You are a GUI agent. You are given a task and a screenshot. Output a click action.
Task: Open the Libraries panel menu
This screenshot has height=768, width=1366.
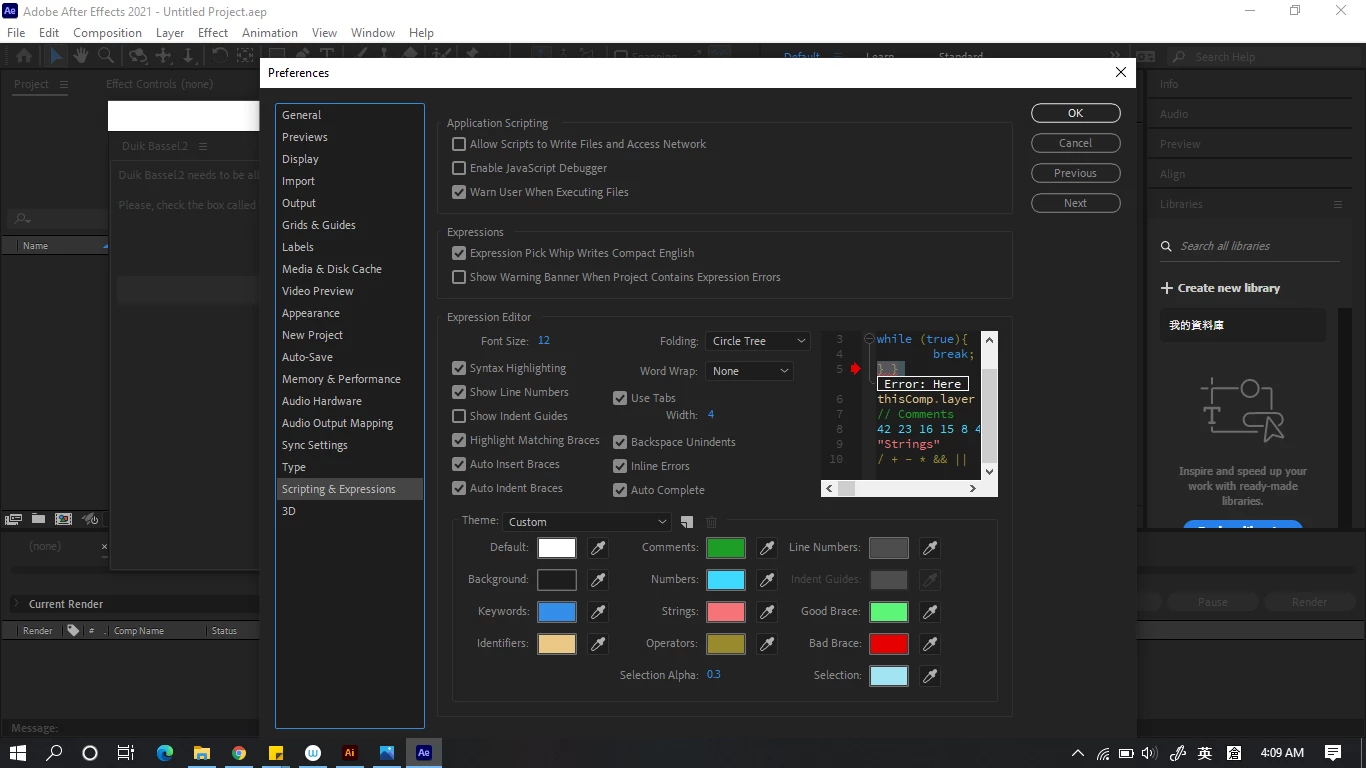click(x=1337, y=204)
